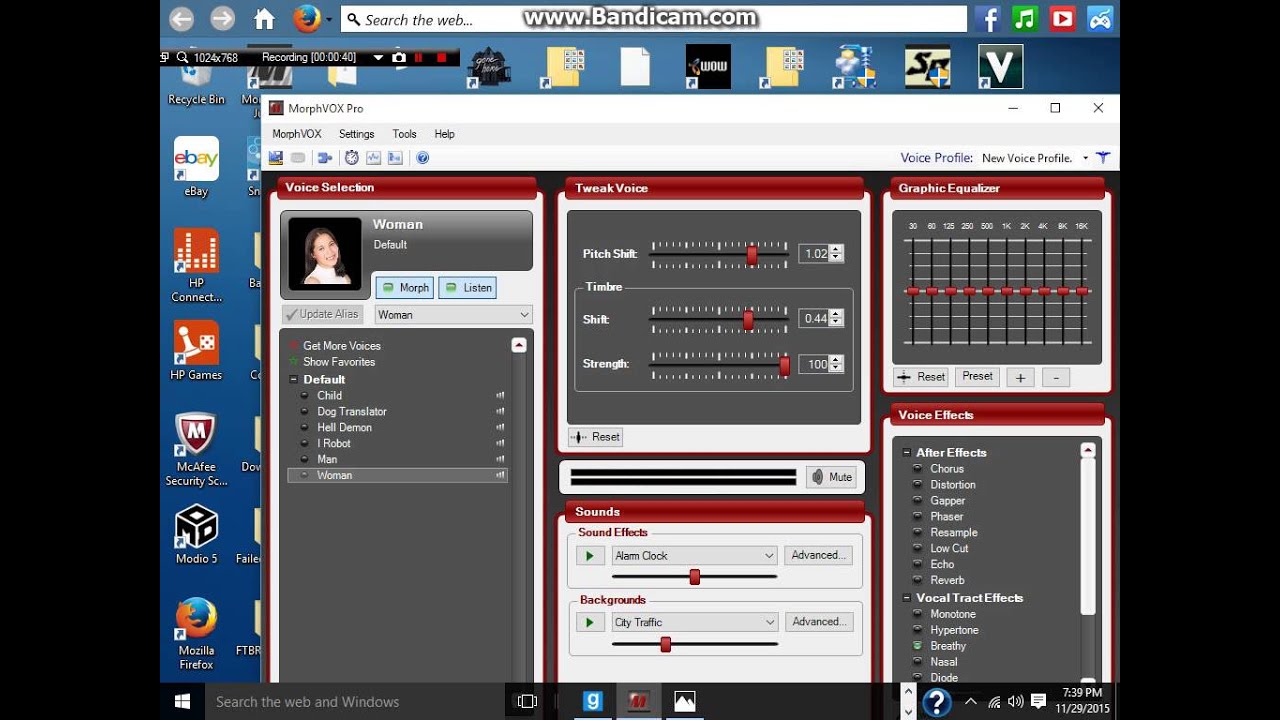Viewport: 1280px width, 720px height.
Task: Click the equalizer minus button
Action: pos(1056,377)
